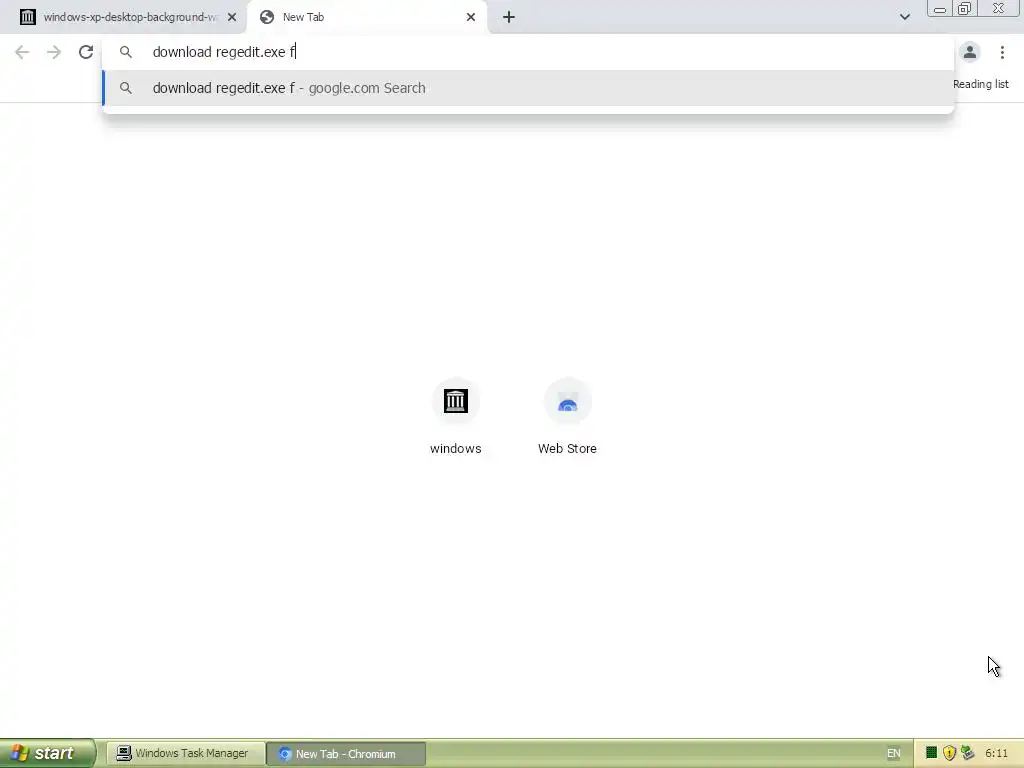Restore down the Chromium window
This screenshot has height=768, width=1024.
[x=965, y=9]
